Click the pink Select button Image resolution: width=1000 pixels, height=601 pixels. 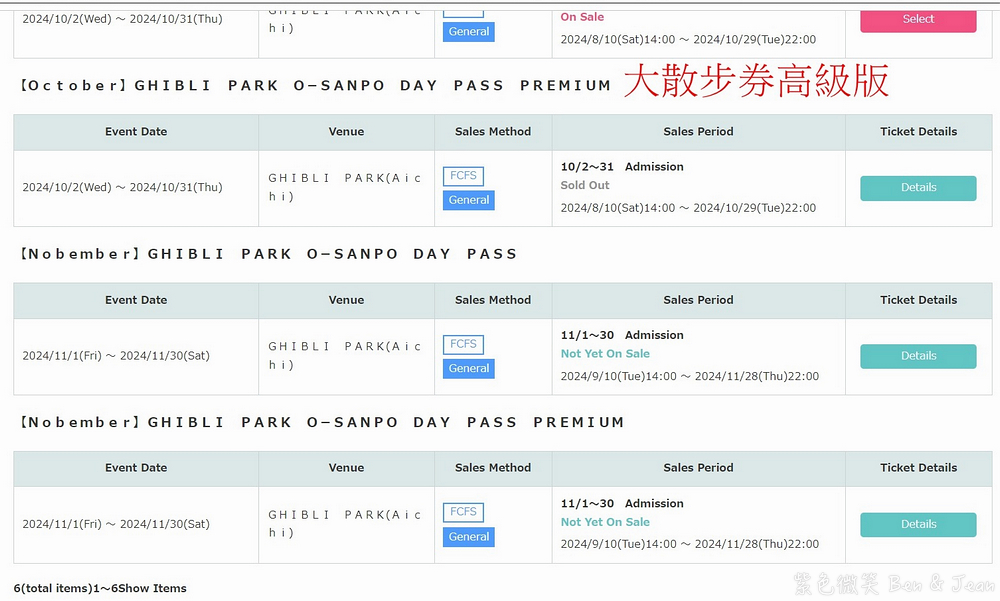pos(918,19)
